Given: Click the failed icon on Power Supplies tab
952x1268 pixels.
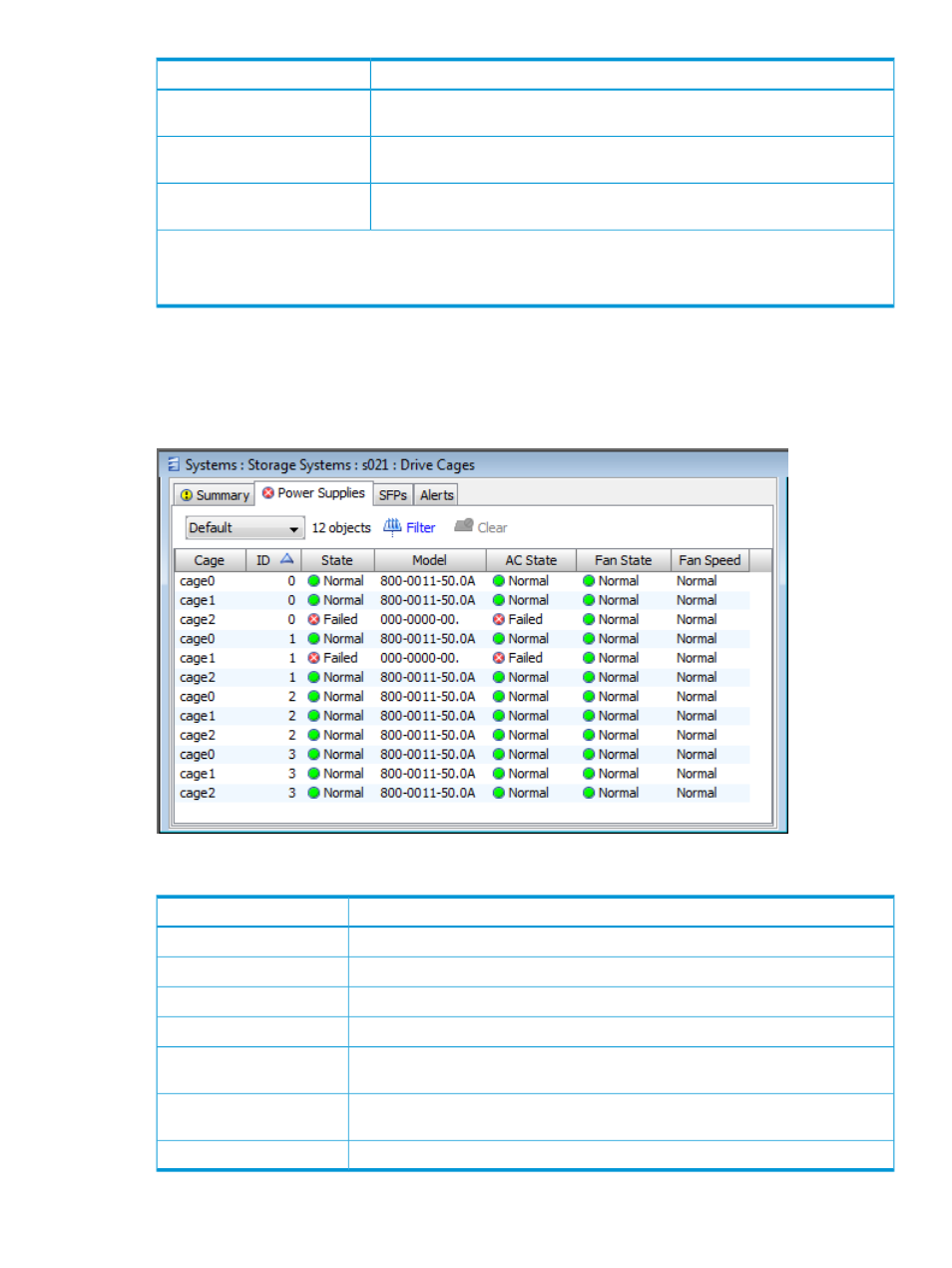Looking at the screenshot, I should pyautogui.click(x=267, y=493).
